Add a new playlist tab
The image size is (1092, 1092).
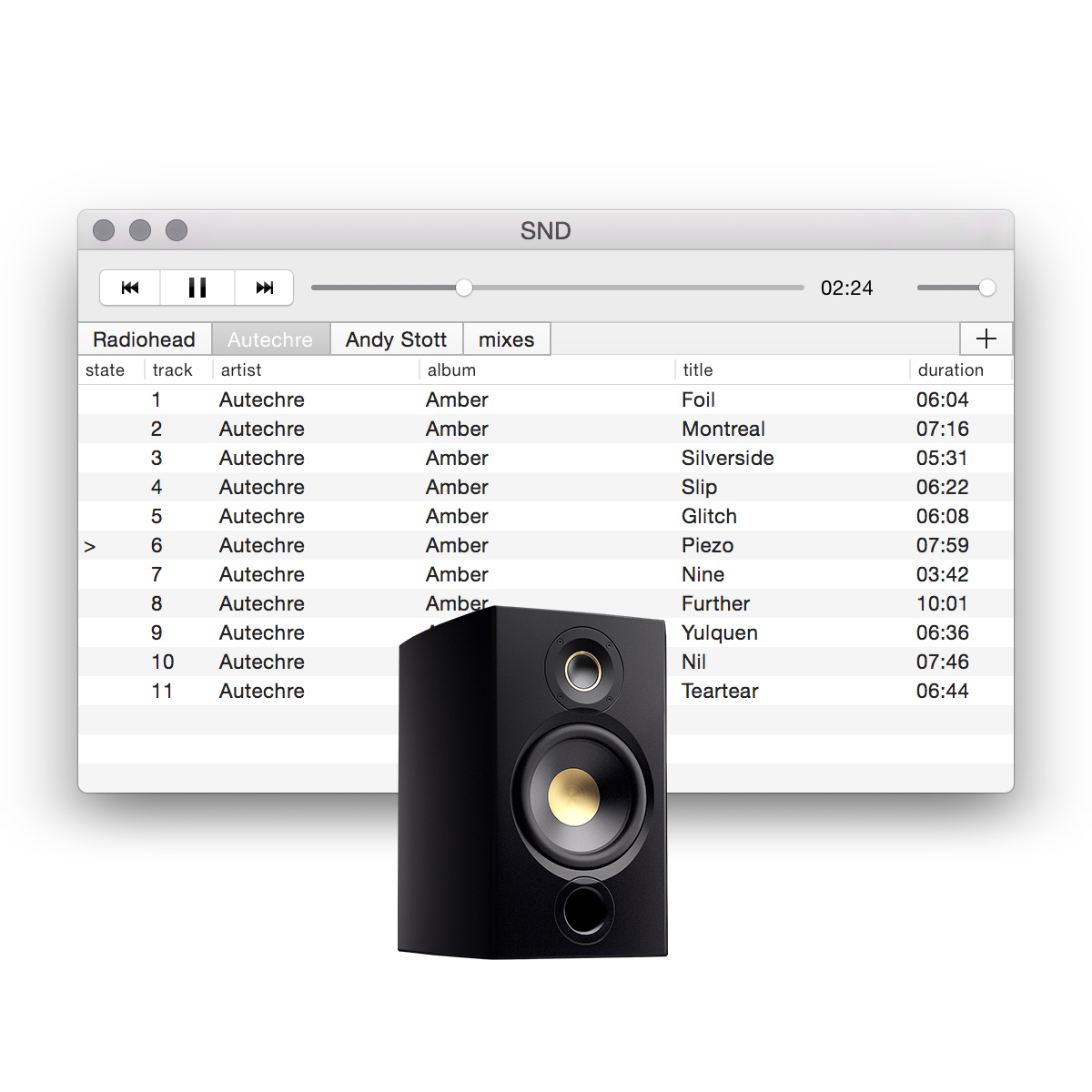click(x=986, y=339)
